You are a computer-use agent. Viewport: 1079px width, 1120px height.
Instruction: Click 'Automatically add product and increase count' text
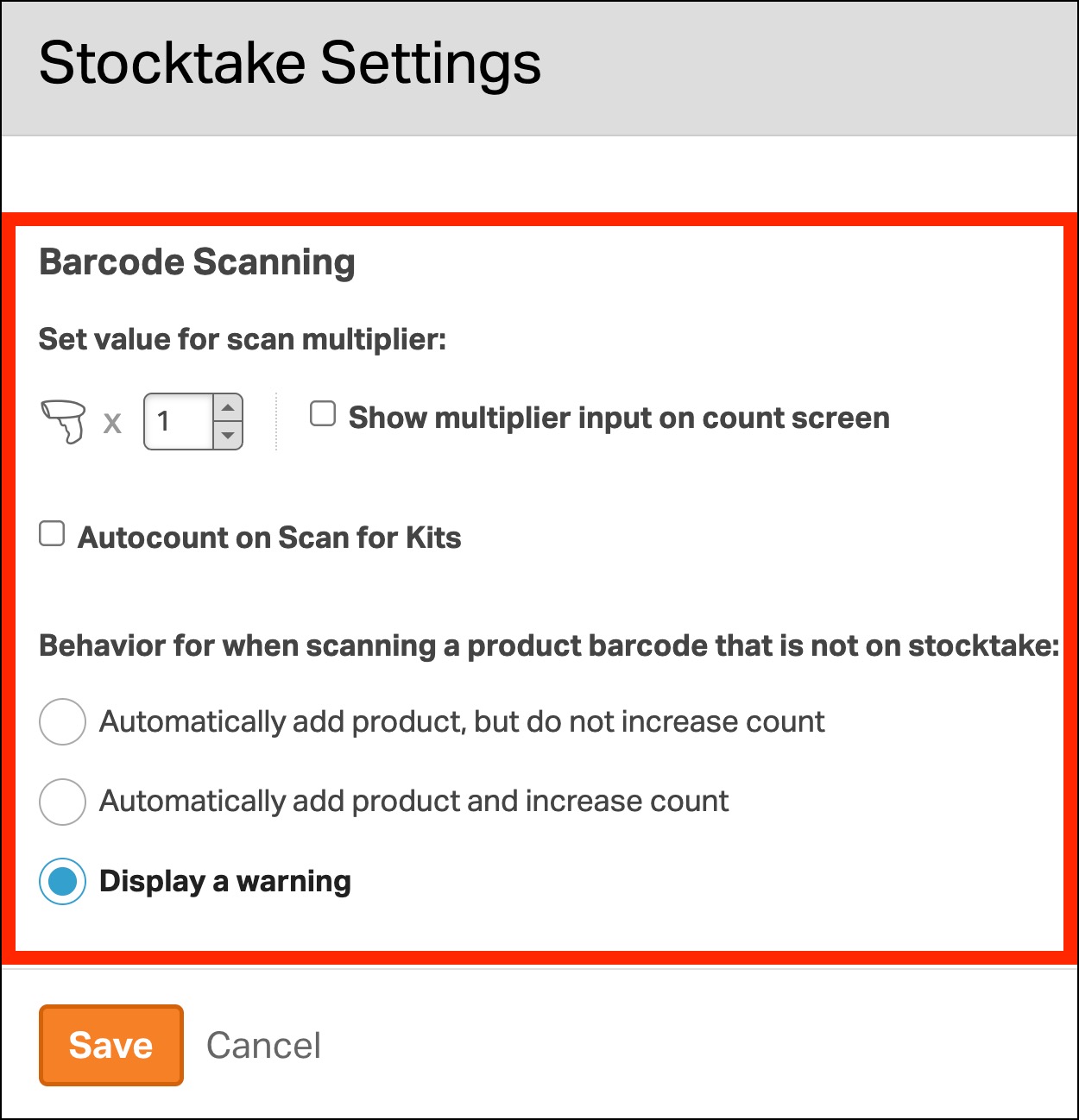[414, 802]
